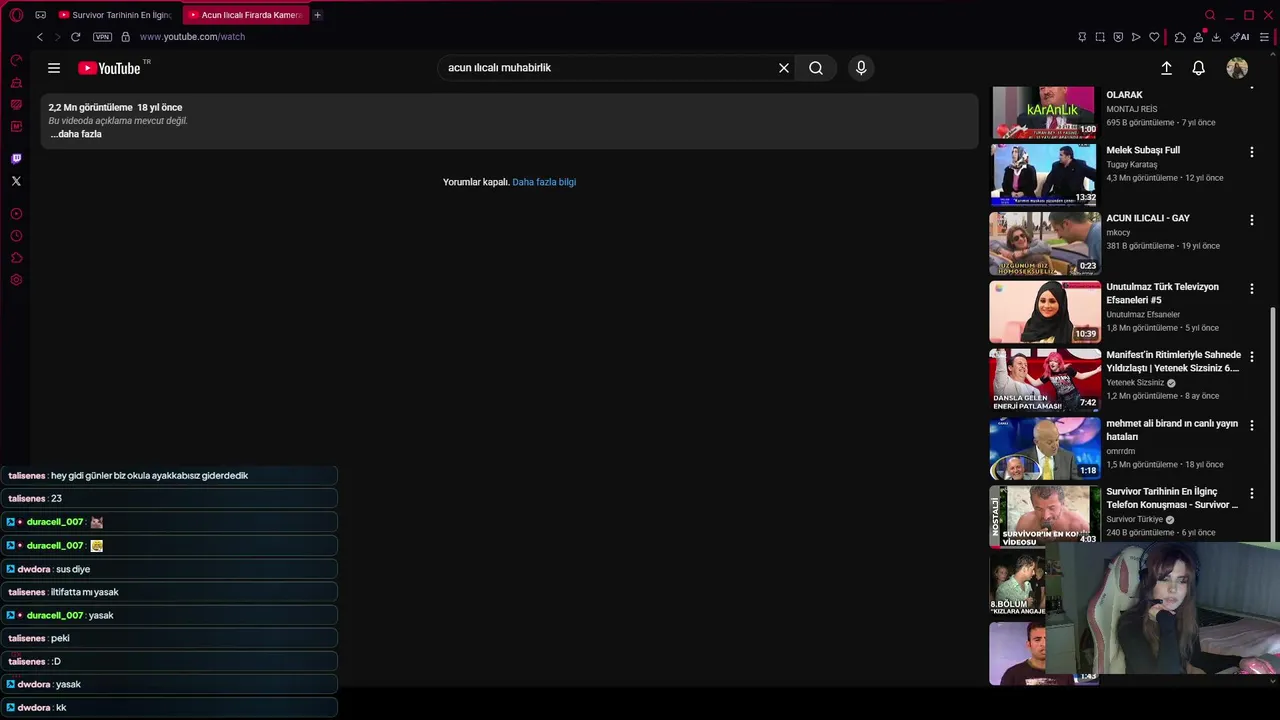Image resolution: width=1280 pixels, height=720 pixels.
Task: Open ad blocker shield icon
Action: [x=1118, y=37]
